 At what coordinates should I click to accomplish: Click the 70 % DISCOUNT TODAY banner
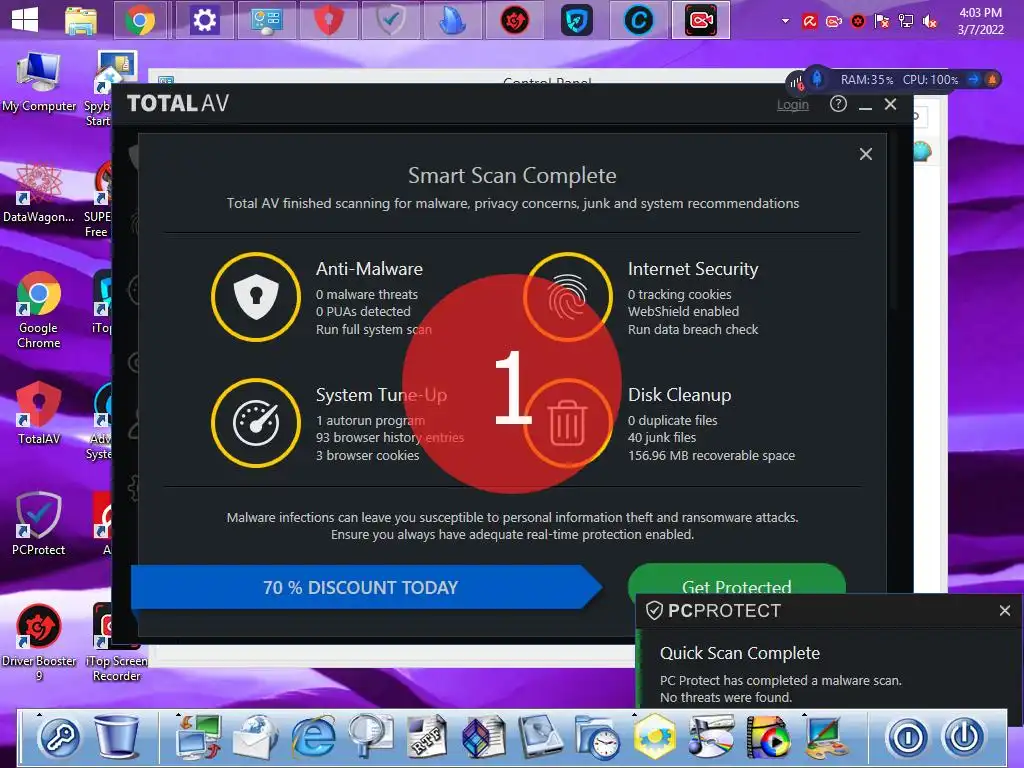click(x=366, y=587)
